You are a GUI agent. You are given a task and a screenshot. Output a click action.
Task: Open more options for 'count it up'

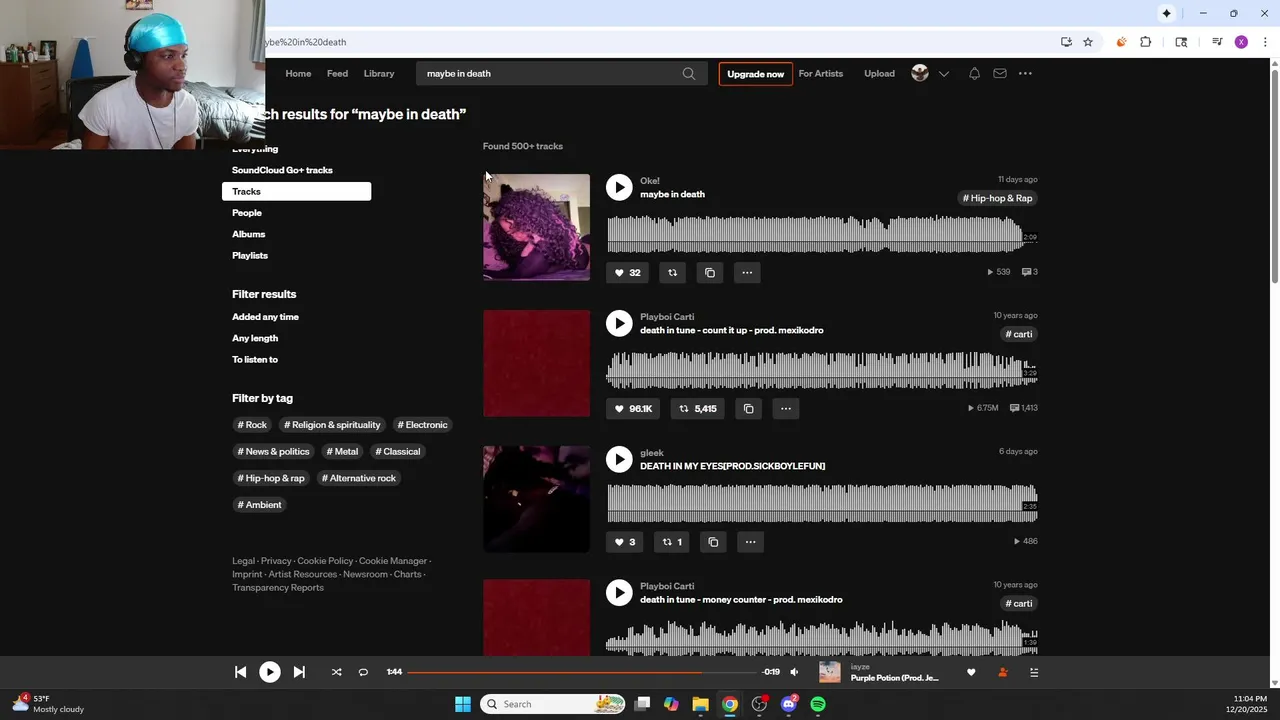pyautogui.click(x=786, y=408)
